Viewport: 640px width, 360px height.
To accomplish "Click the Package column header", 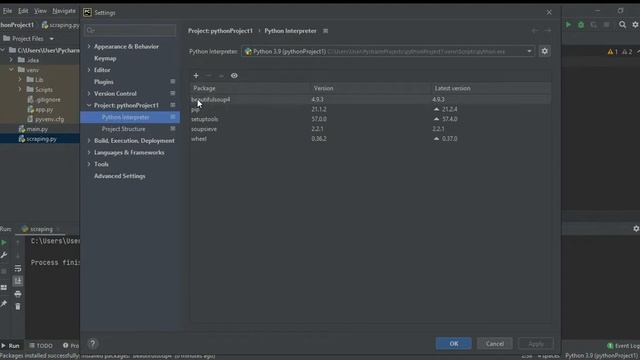I will (204, 88).
